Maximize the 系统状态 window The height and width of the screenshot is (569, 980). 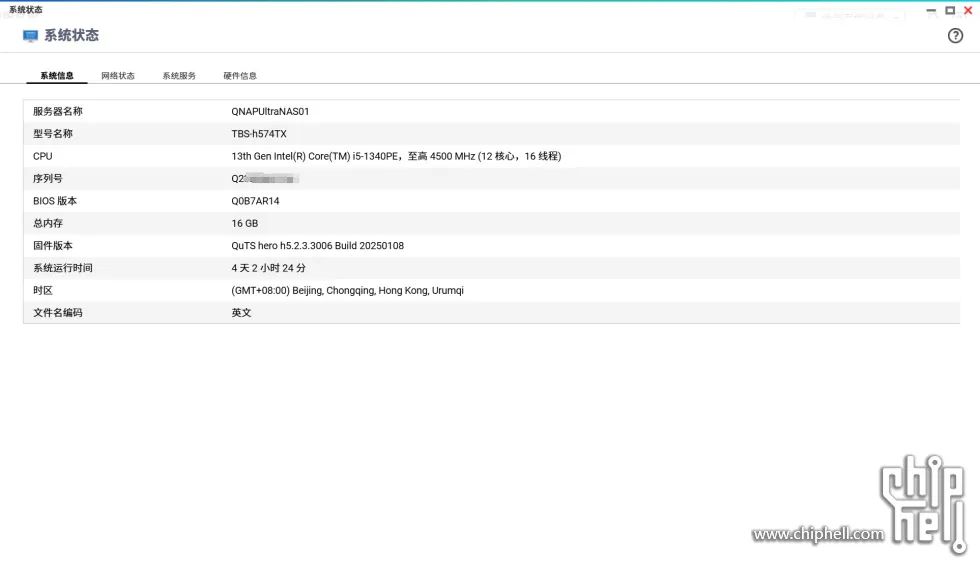click(950, 10)
